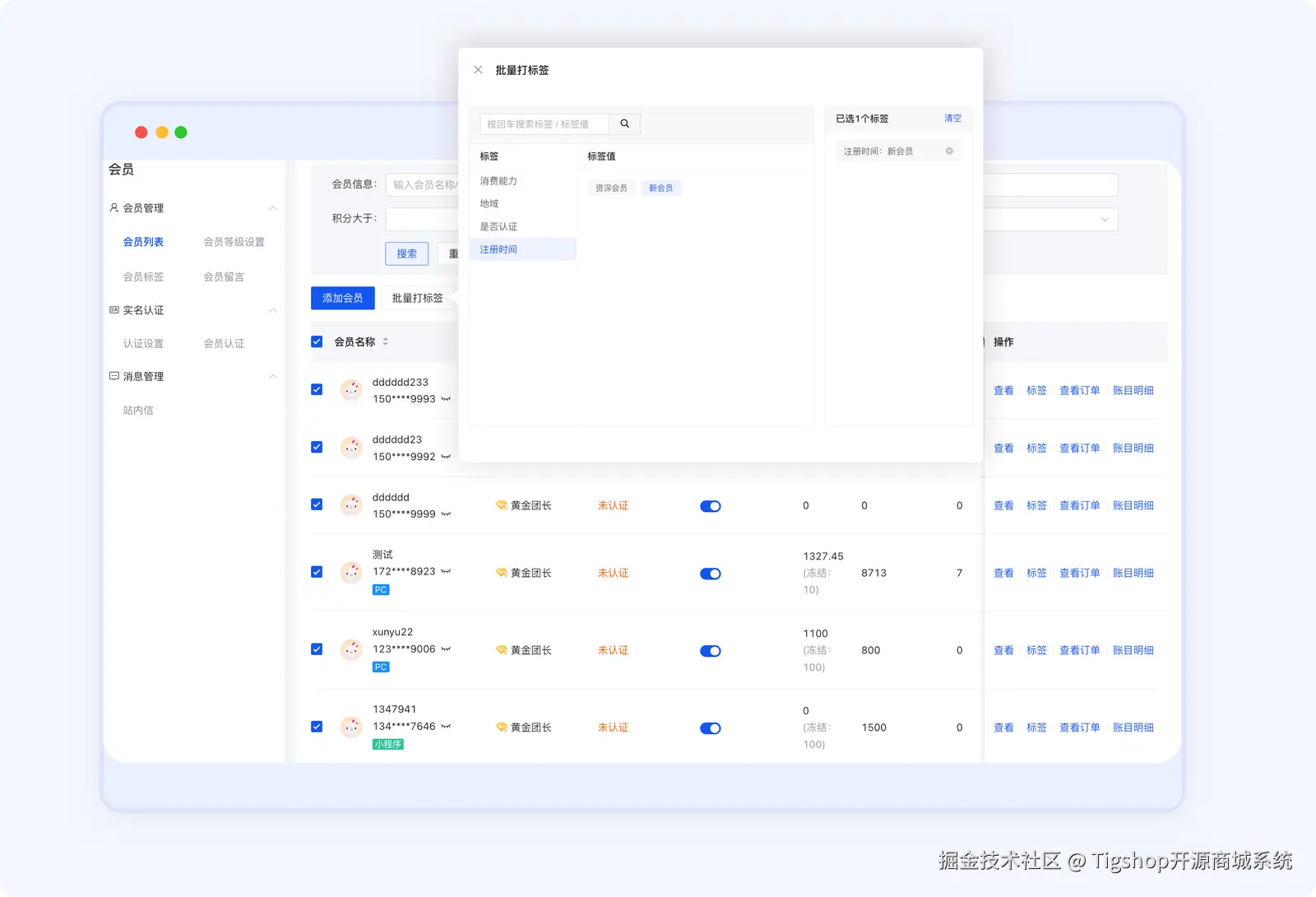Turn off the switch in xunyu22 row
Image resolution: width=1316 pixels, height=897 pixels.
coord(711,651)
